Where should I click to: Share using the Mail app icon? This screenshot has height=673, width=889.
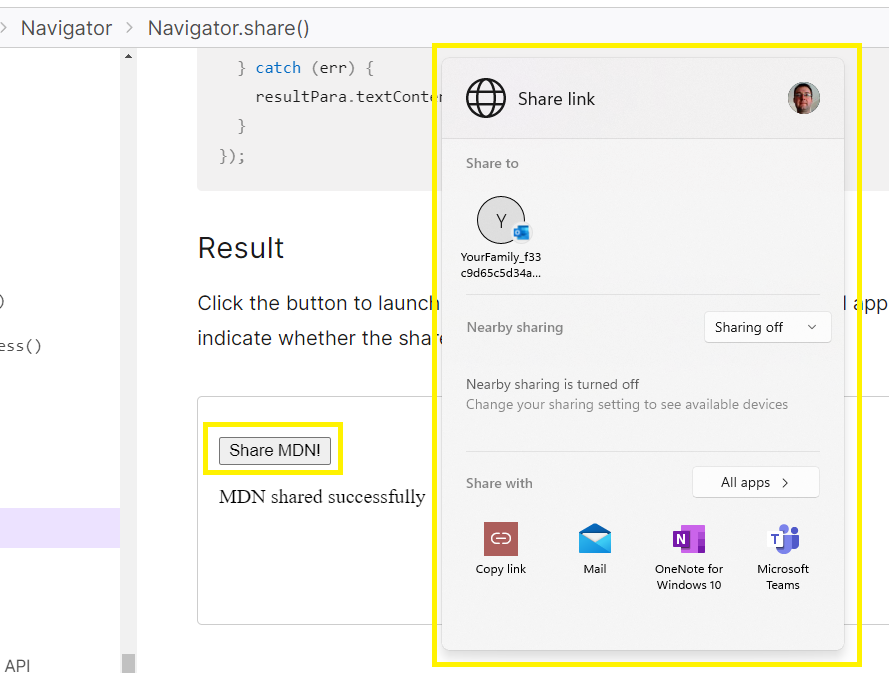(x=595, y=538)
